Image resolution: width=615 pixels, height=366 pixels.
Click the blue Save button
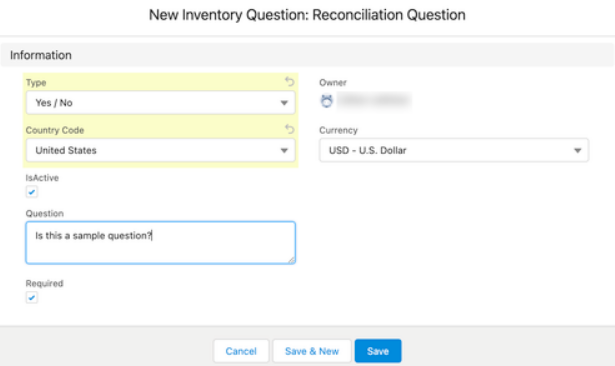(378, 351)
